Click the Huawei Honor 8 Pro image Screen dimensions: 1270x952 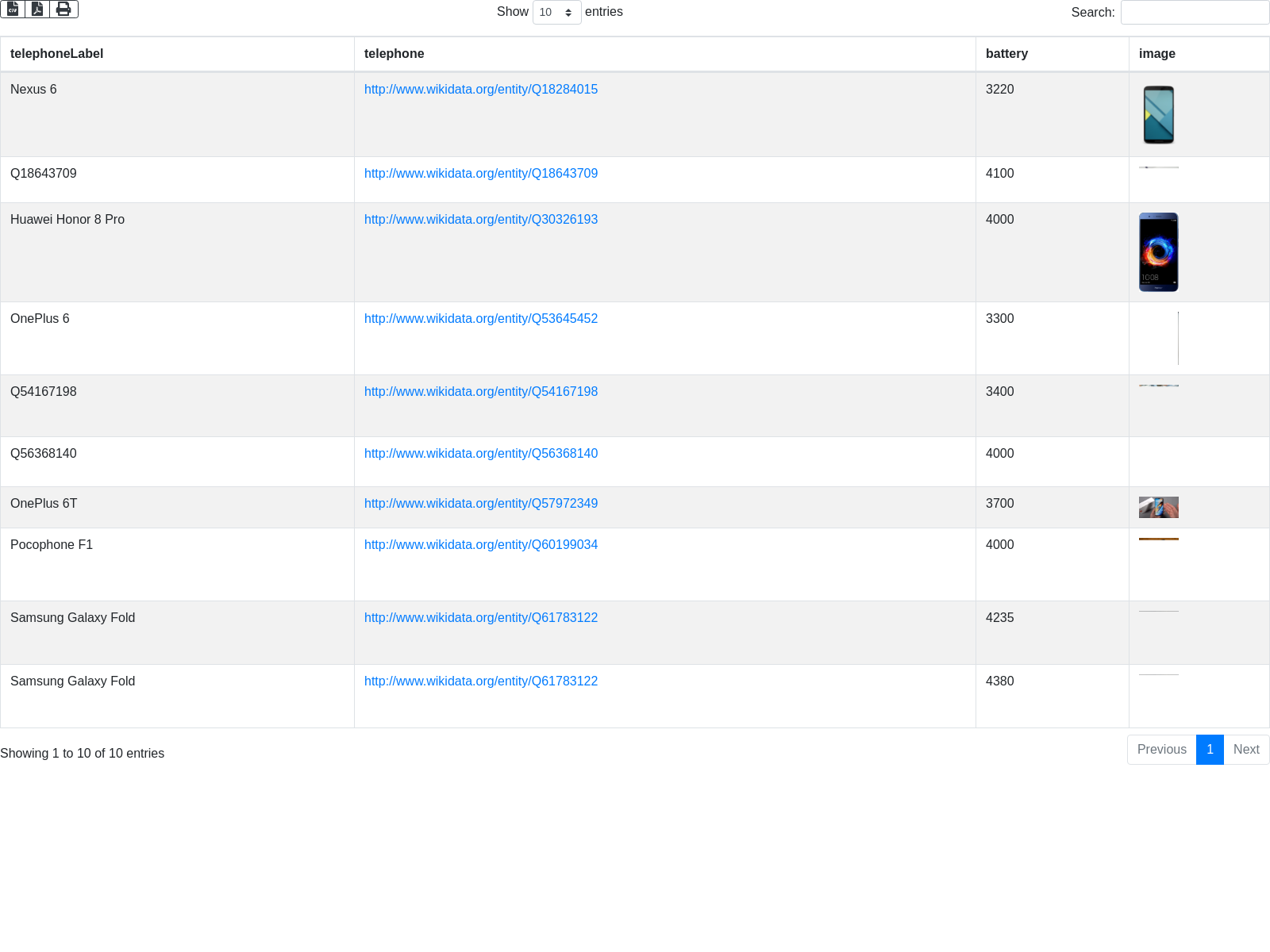click(x=1158, y=252)
